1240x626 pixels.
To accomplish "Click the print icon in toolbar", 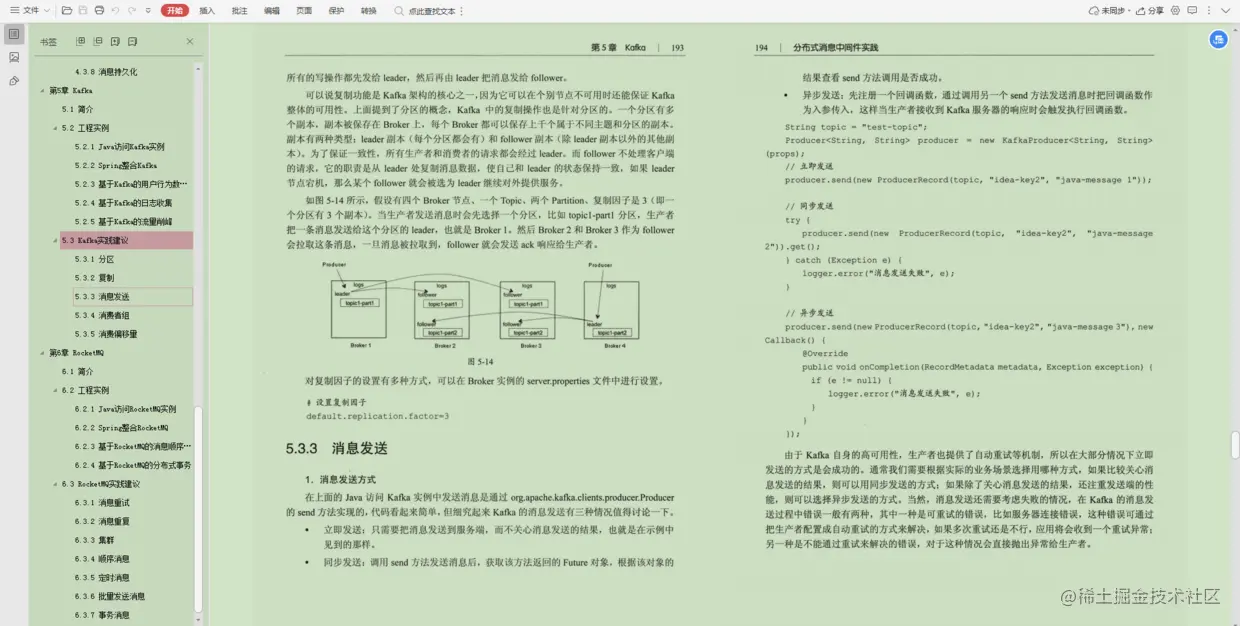I will coord(99,10).
